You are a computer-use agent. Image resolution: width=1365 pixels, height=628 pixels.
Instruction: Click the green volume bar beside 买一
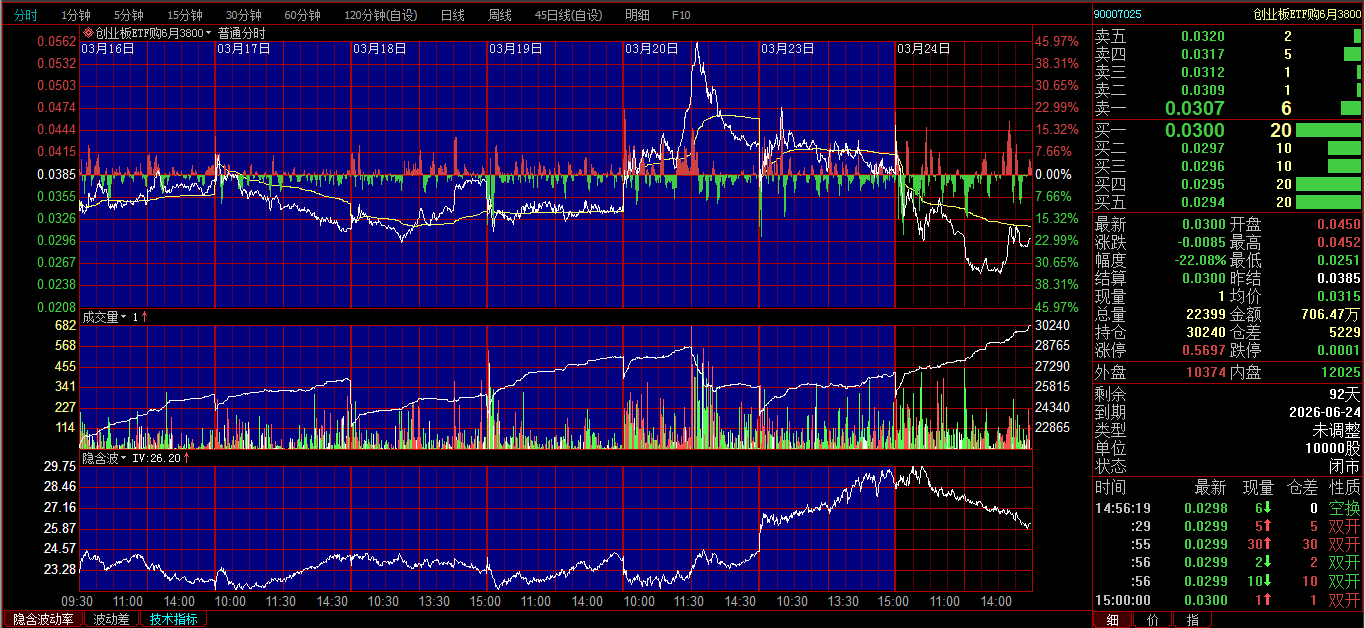[1328, 130]
